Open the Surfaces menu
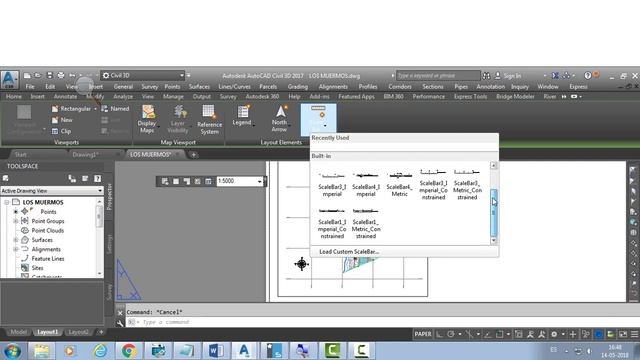The width and height of the screenshot is (640, 360). pos(199,87)
